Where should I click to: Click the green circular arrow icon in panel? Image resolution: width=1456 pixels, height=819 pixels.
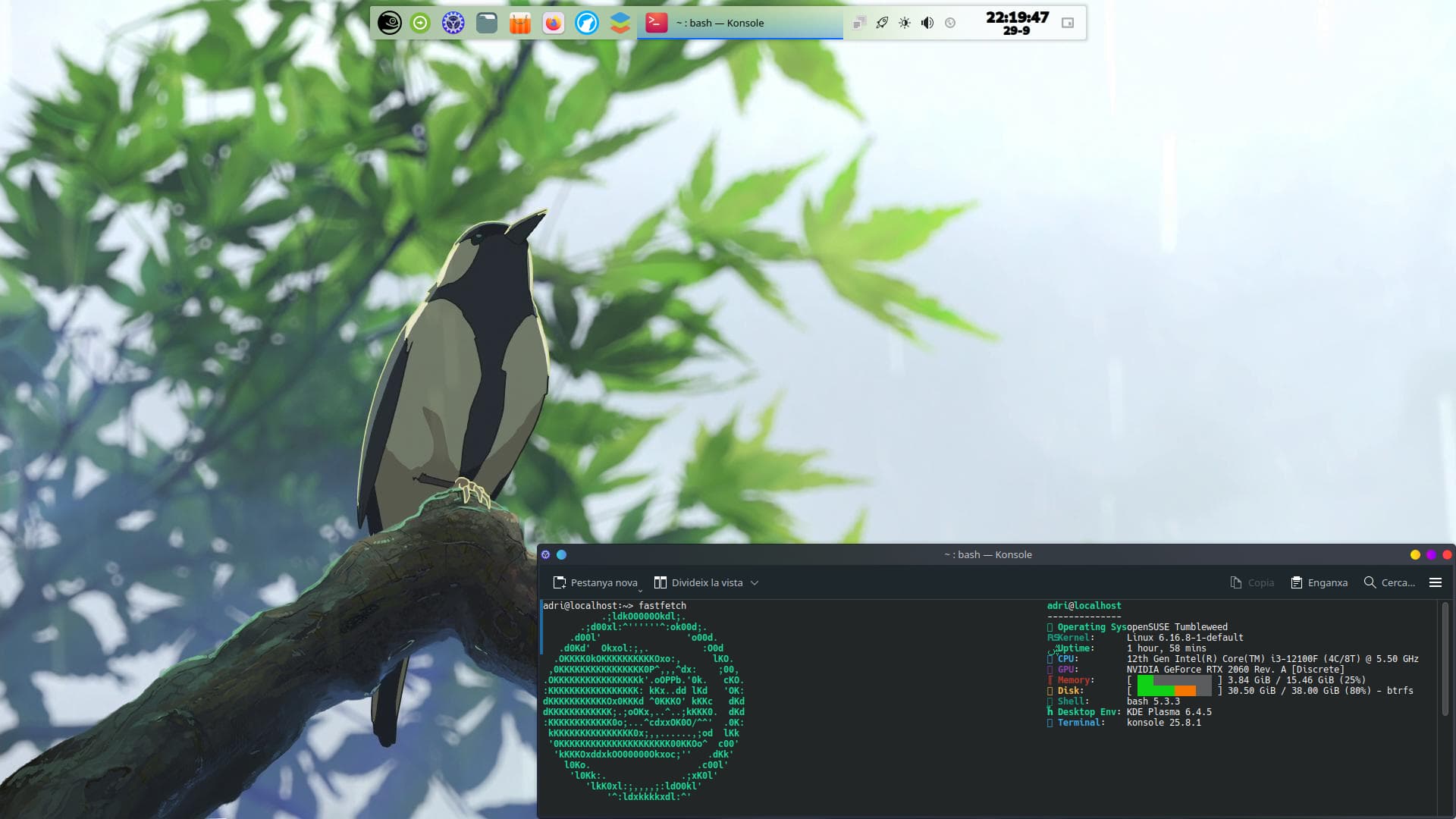420,23
